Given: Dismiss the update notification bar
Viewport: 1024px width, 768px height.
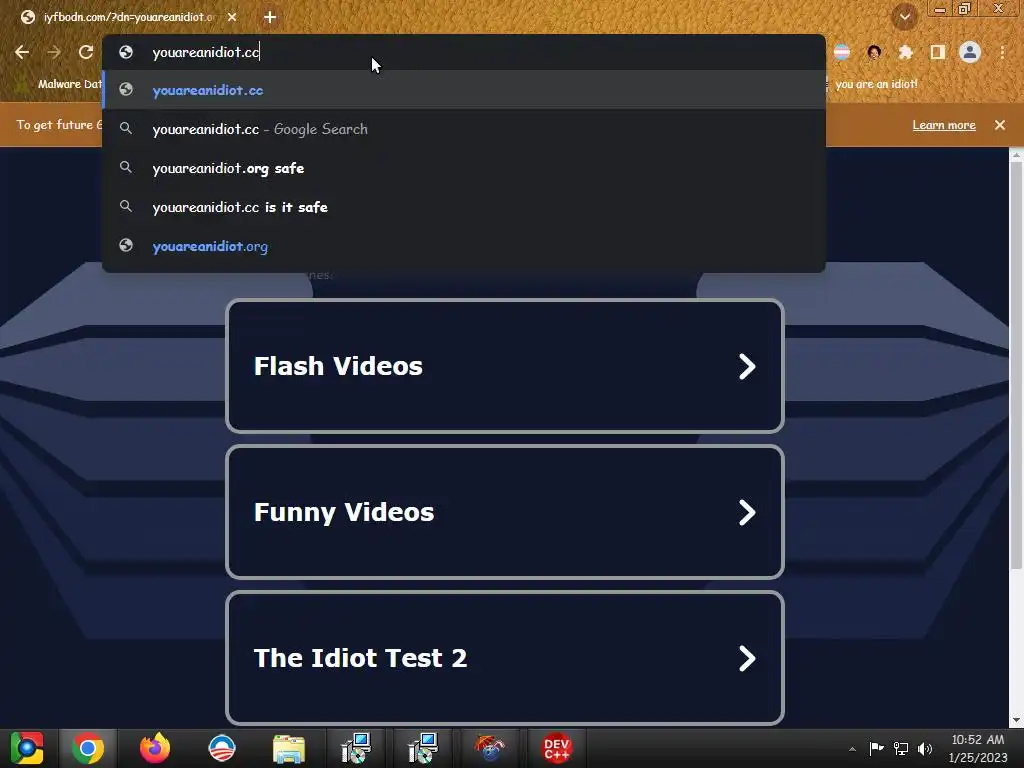Looking at the screenshot, I should pyautogui.click(x=1000, y=125).
